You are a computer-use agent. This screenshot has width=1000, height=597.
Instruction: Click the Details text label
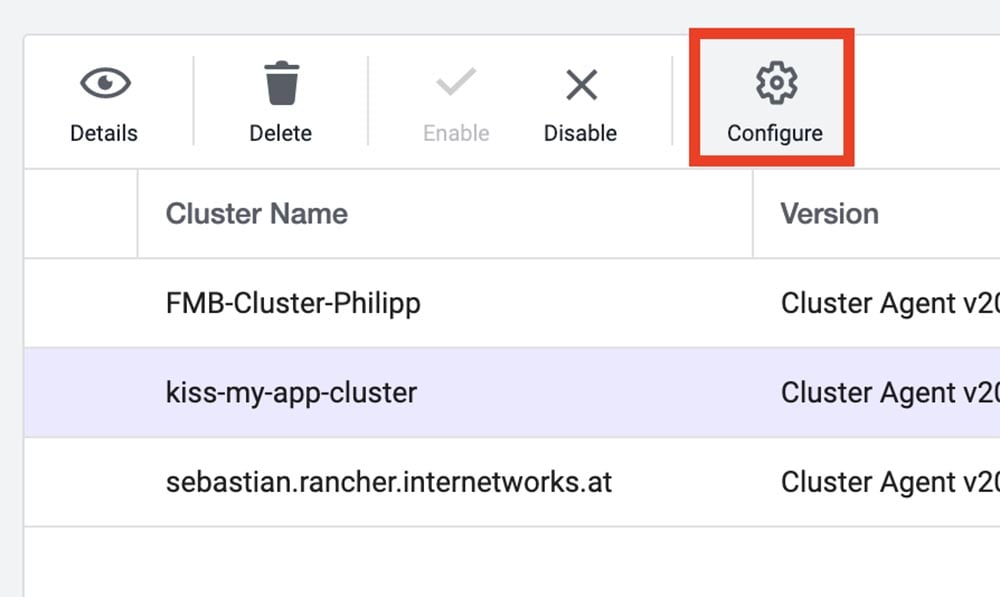coord(104,133)
